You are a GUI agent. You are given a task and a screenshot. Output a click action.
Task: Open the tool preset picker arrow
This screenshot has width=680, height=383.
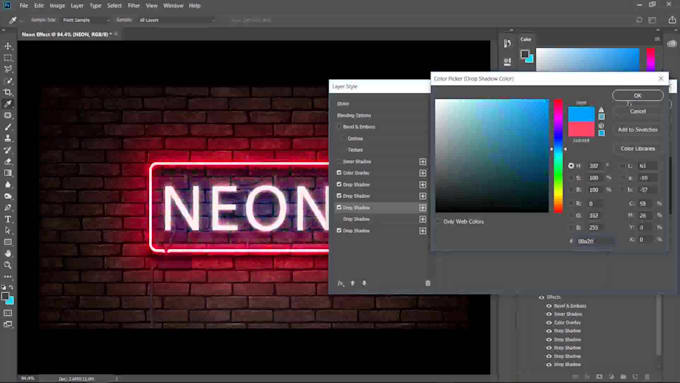tap(21, 20)
